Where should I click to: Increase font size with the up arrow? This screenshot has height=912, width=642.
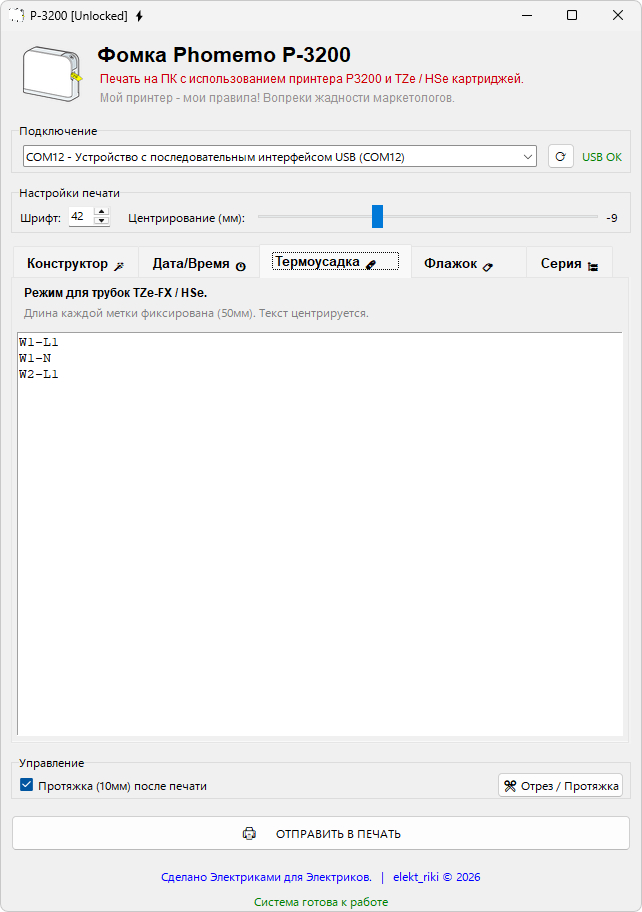pyautogui.click(x=100, y=212)
